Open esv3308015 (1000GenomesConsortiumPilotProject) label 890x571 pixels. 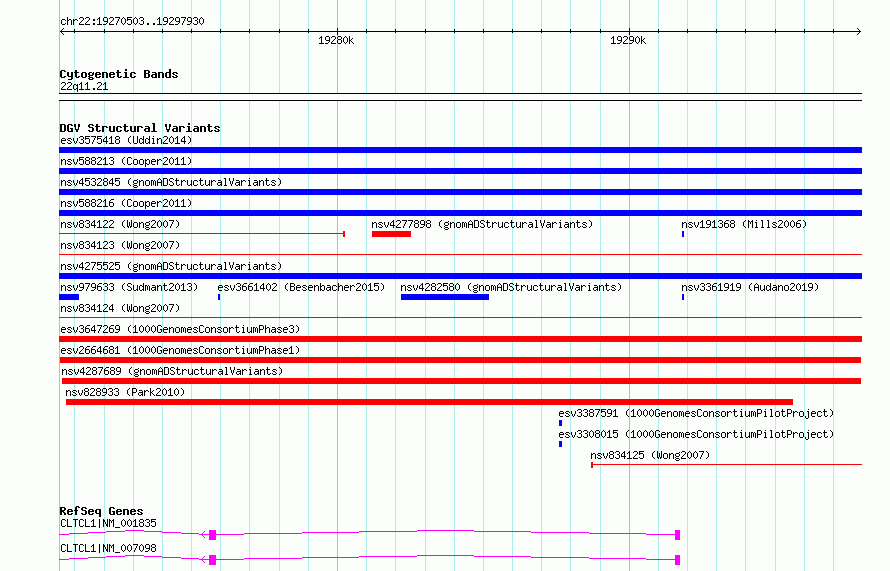pyautogui.click(x=696, y=434)
